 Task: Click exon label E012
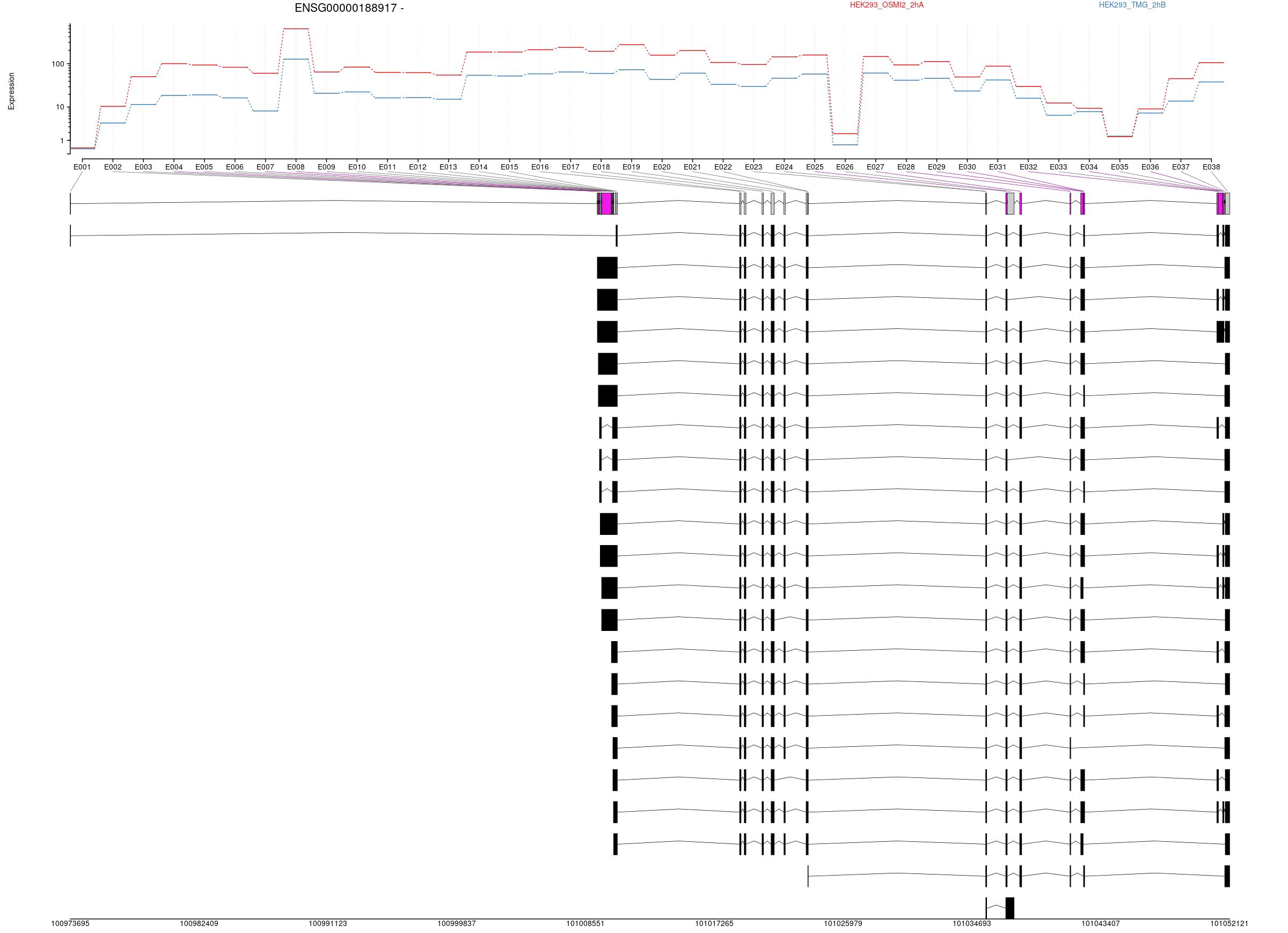418,167
